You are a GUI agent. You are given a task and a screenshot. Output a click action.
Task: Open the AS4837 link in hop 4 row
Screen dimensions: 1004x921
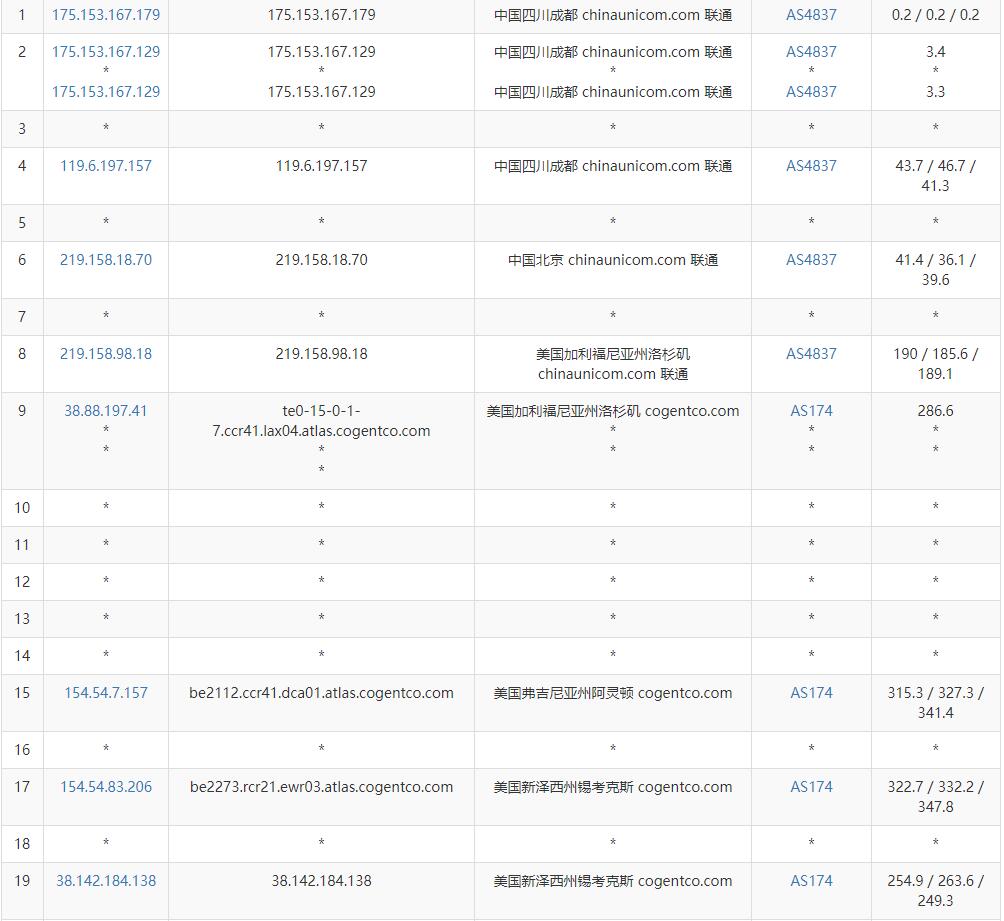[x=811, y=166]
